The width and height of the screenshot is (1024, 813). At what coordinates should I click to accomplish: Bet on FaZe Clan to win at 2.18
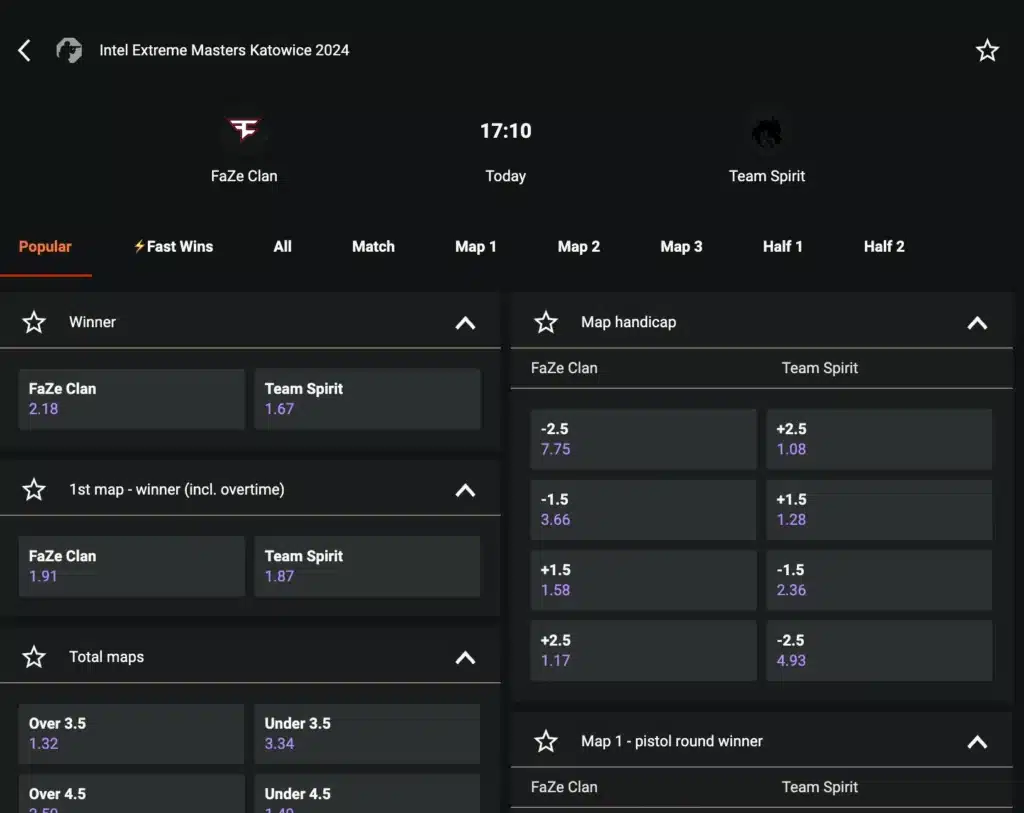tap(131, 399)
